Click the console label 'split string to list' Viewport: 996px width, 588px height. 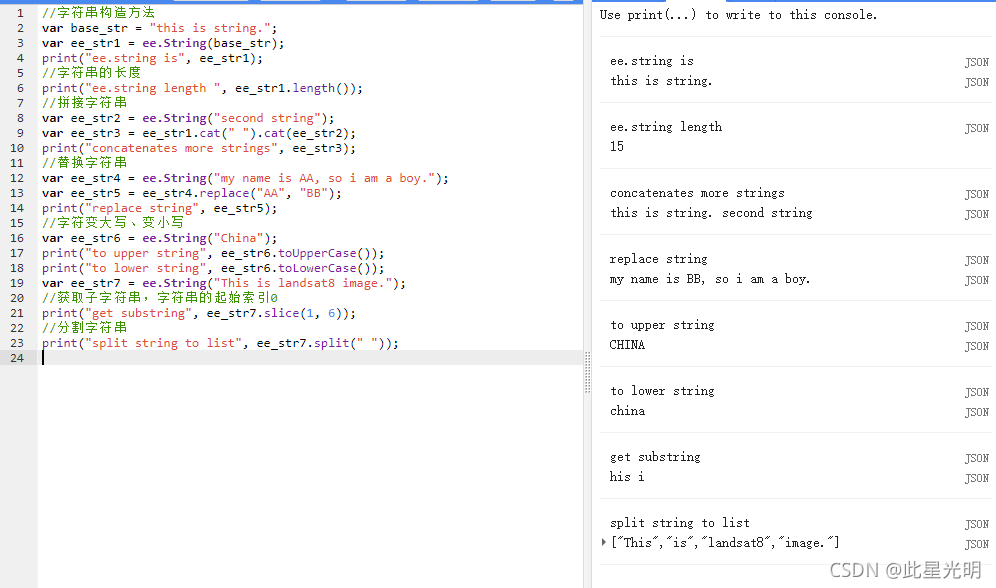(x=680, y=523)
